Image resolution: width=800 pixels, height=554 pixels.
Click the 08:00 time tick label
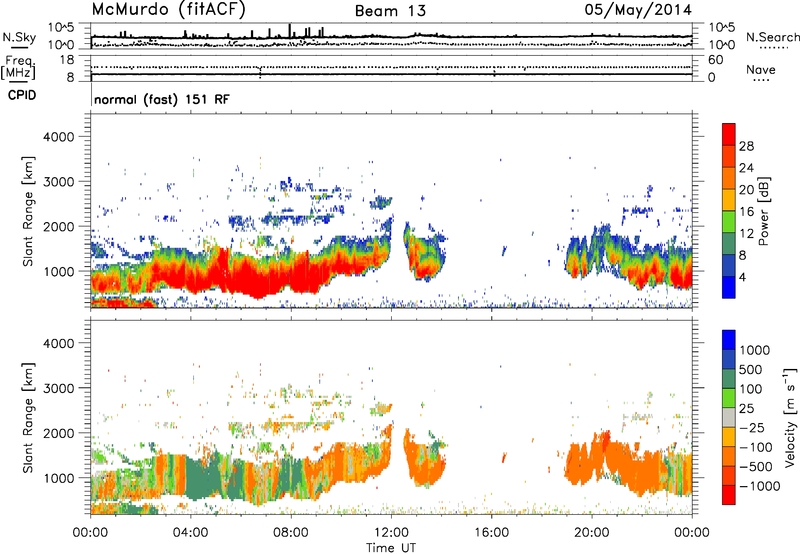pyautogui.click(x=291, y=533)
